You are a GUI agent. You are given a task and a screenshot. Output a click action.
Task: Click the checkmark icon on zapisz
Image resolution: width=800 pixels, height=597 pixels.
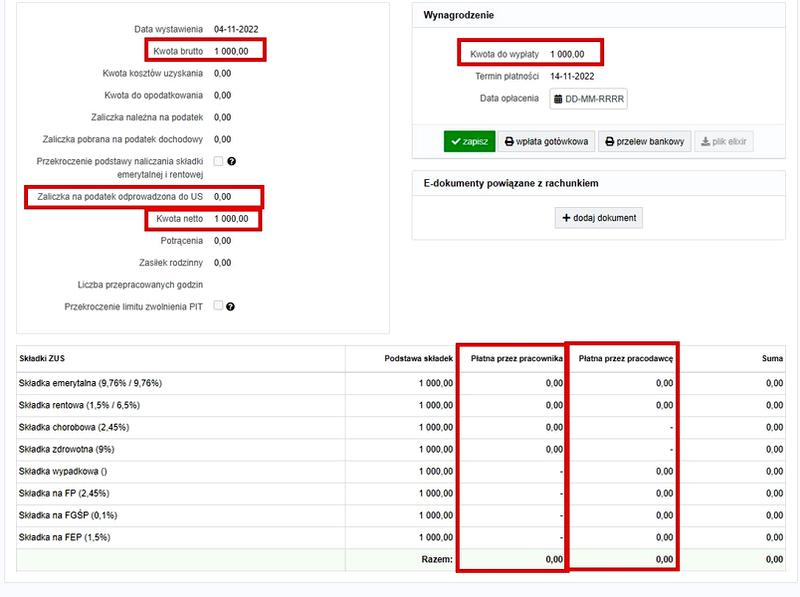pyautogui.click(x=456, y=141)
